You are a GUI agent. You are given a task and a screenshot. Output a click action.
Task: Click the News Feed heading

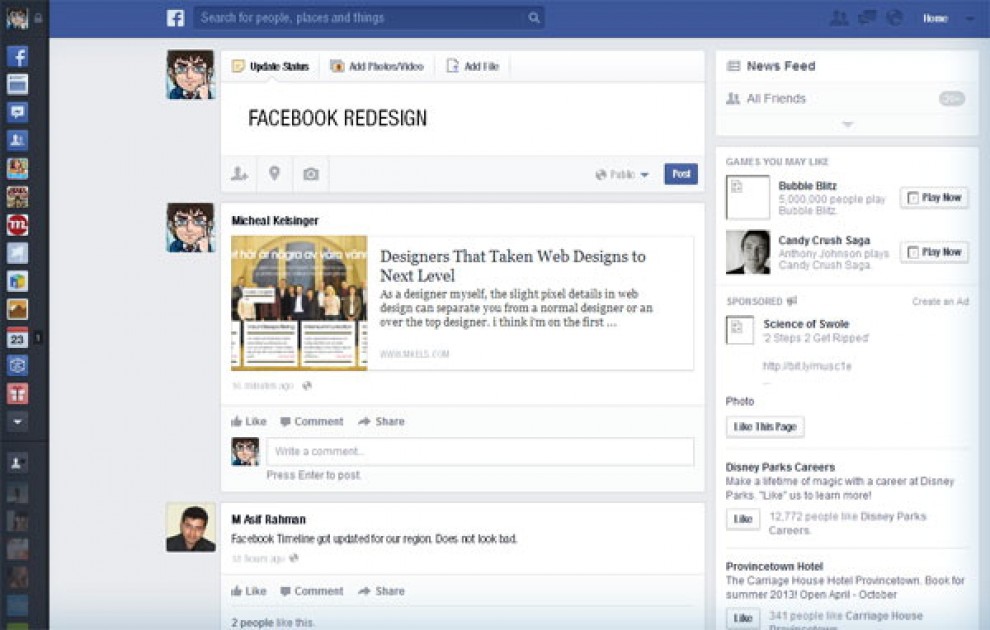pos(781,66)
